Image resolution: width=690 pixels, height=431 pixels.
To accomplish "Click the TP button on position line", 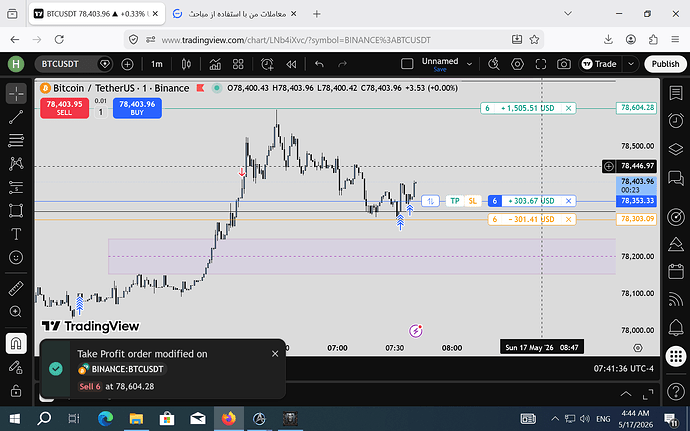I will click(x=455, y=201).
